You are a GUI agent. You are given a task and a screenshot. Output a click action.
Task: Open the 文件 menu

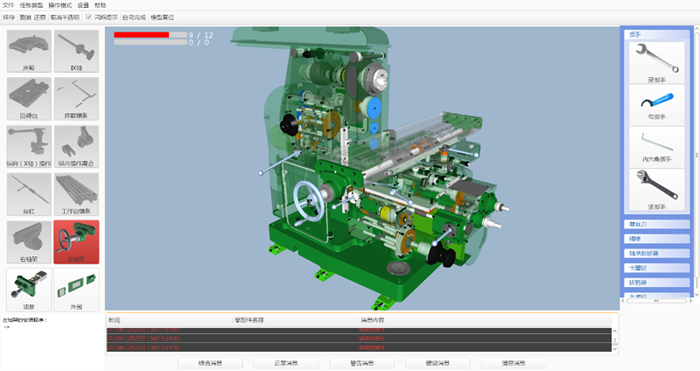[x=8, y=5]
